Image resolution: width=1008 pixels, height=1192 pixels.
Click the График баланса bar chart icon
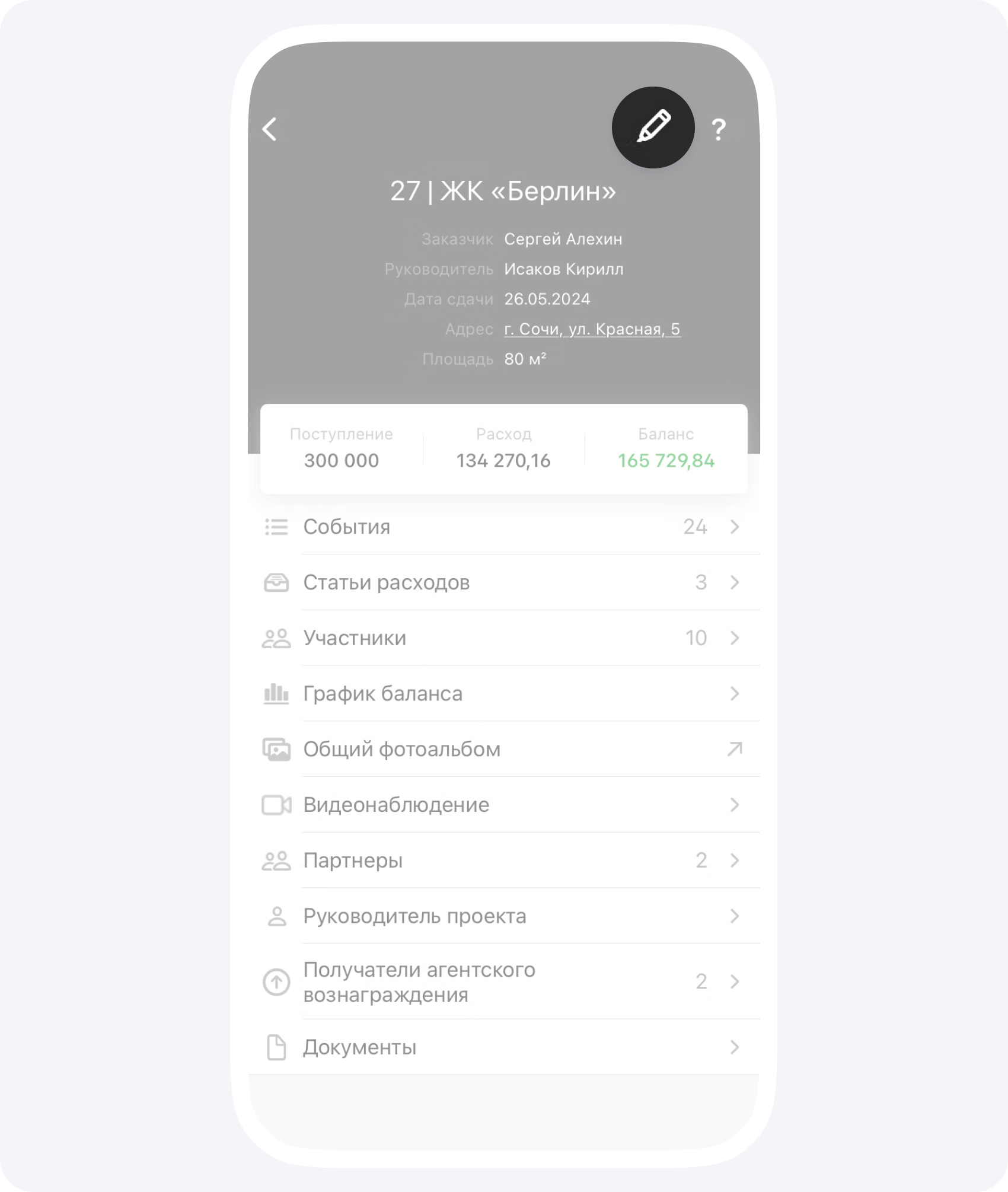coord(276,693)
